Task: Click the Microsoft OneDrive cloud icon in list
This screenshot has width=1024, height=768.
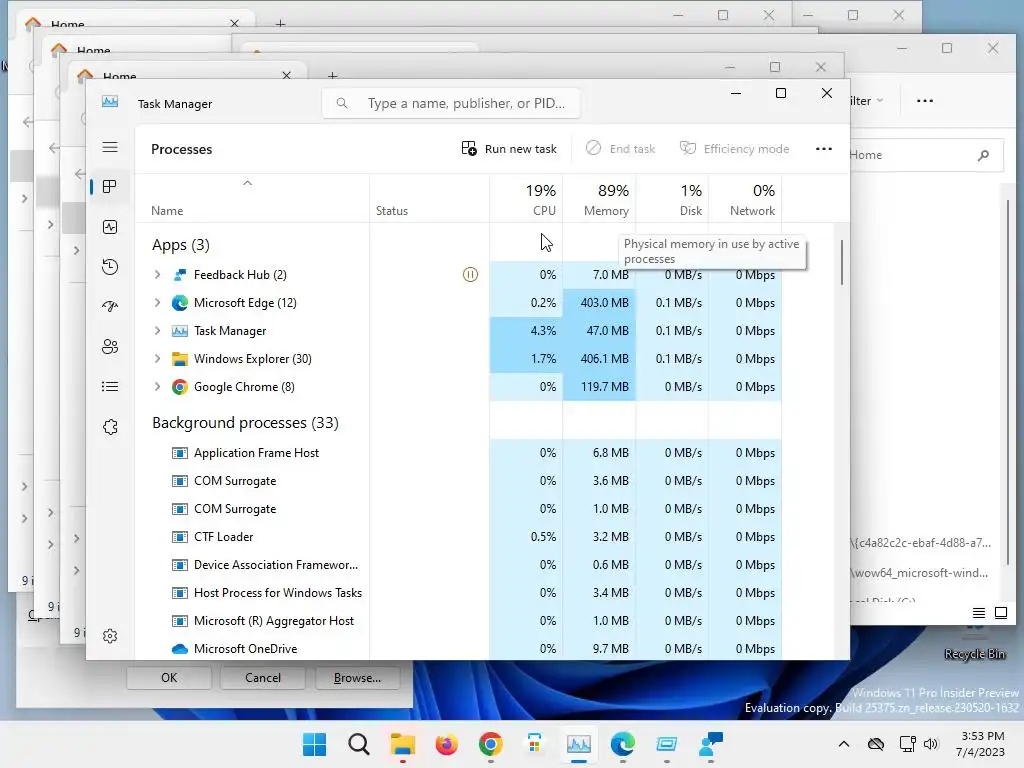Action: (180, 648)
